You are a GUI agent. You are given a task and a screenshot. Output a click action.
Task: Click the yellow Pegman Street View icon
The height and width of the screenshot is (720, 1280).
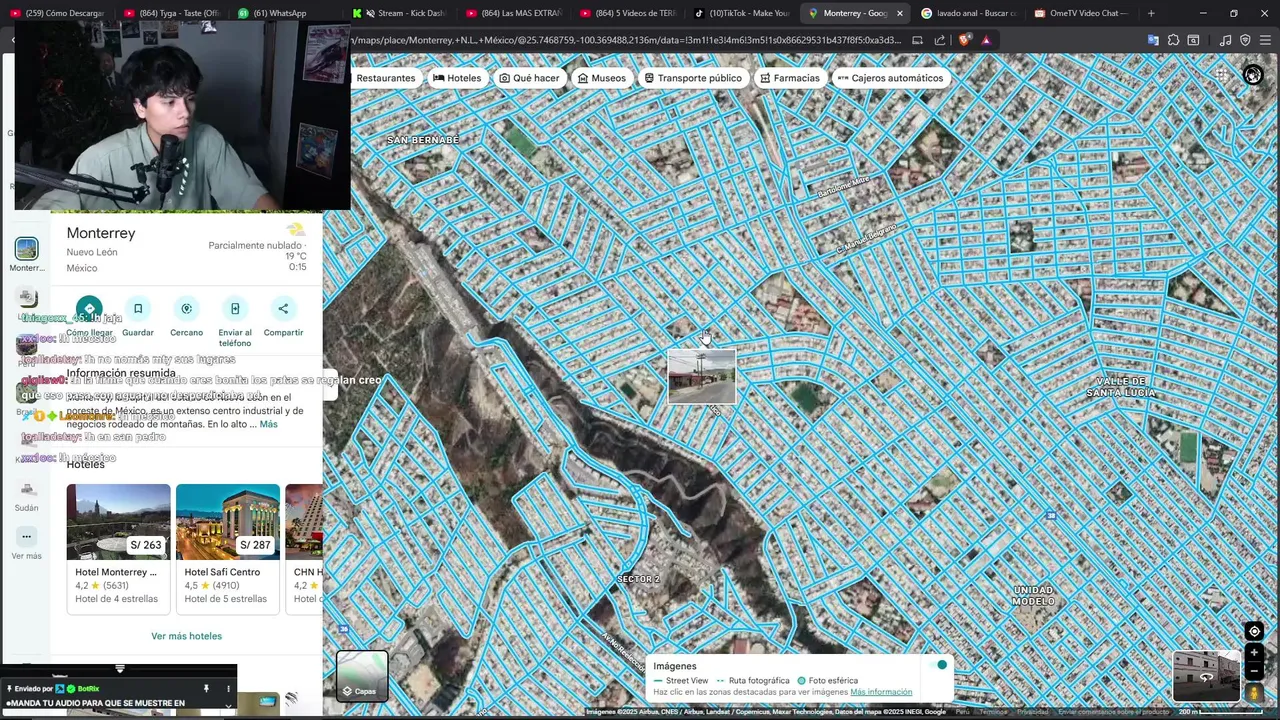[x=1254, y=692]
